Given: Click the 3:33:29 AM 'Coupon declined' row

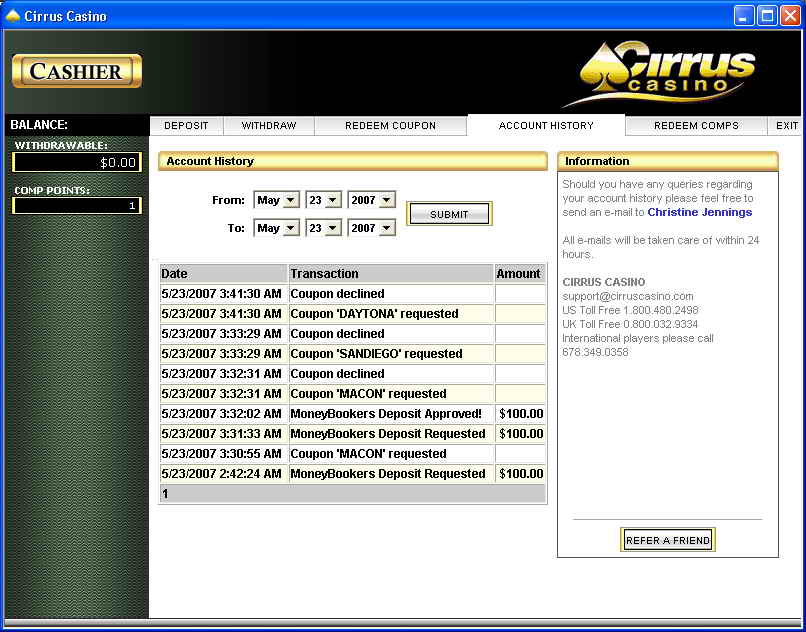Looking at the screenshot, I should point(353,334).
